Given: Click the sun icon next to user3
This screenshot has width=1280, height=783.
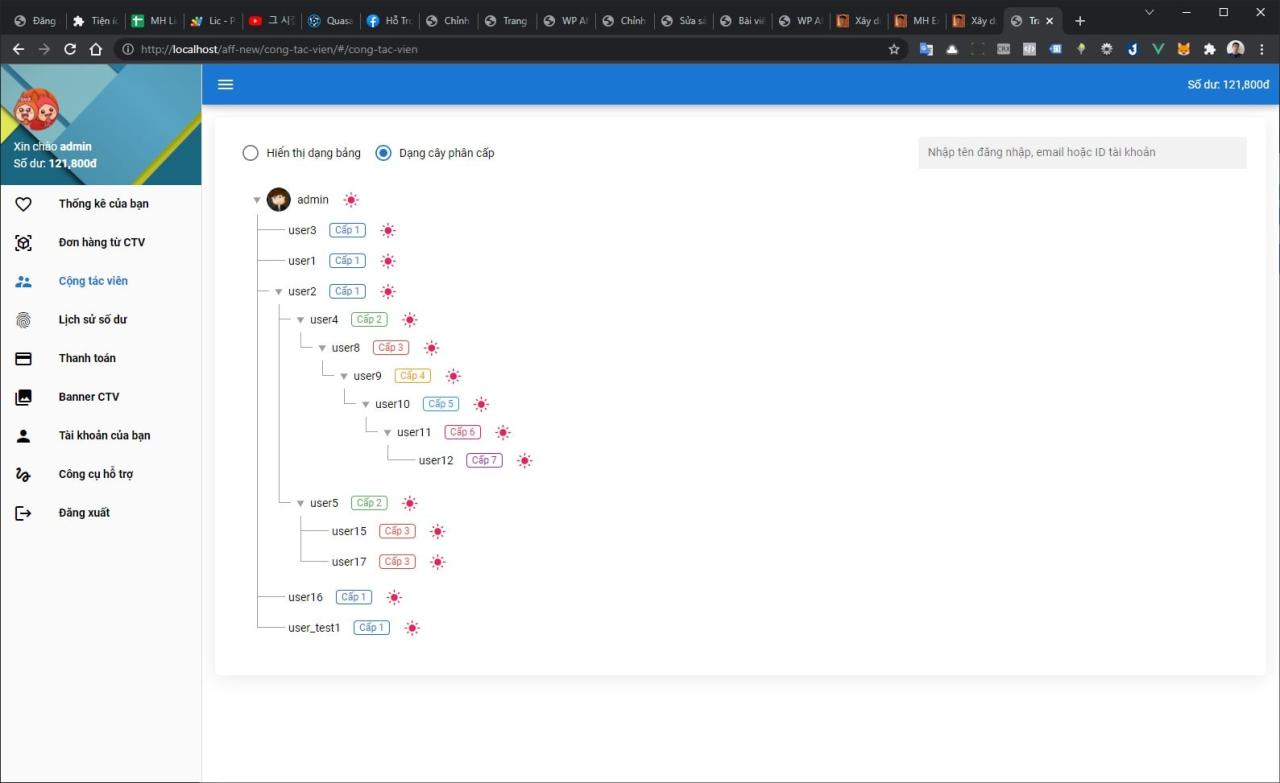Looking at the screenshot, I should click(x=388, y=230).
